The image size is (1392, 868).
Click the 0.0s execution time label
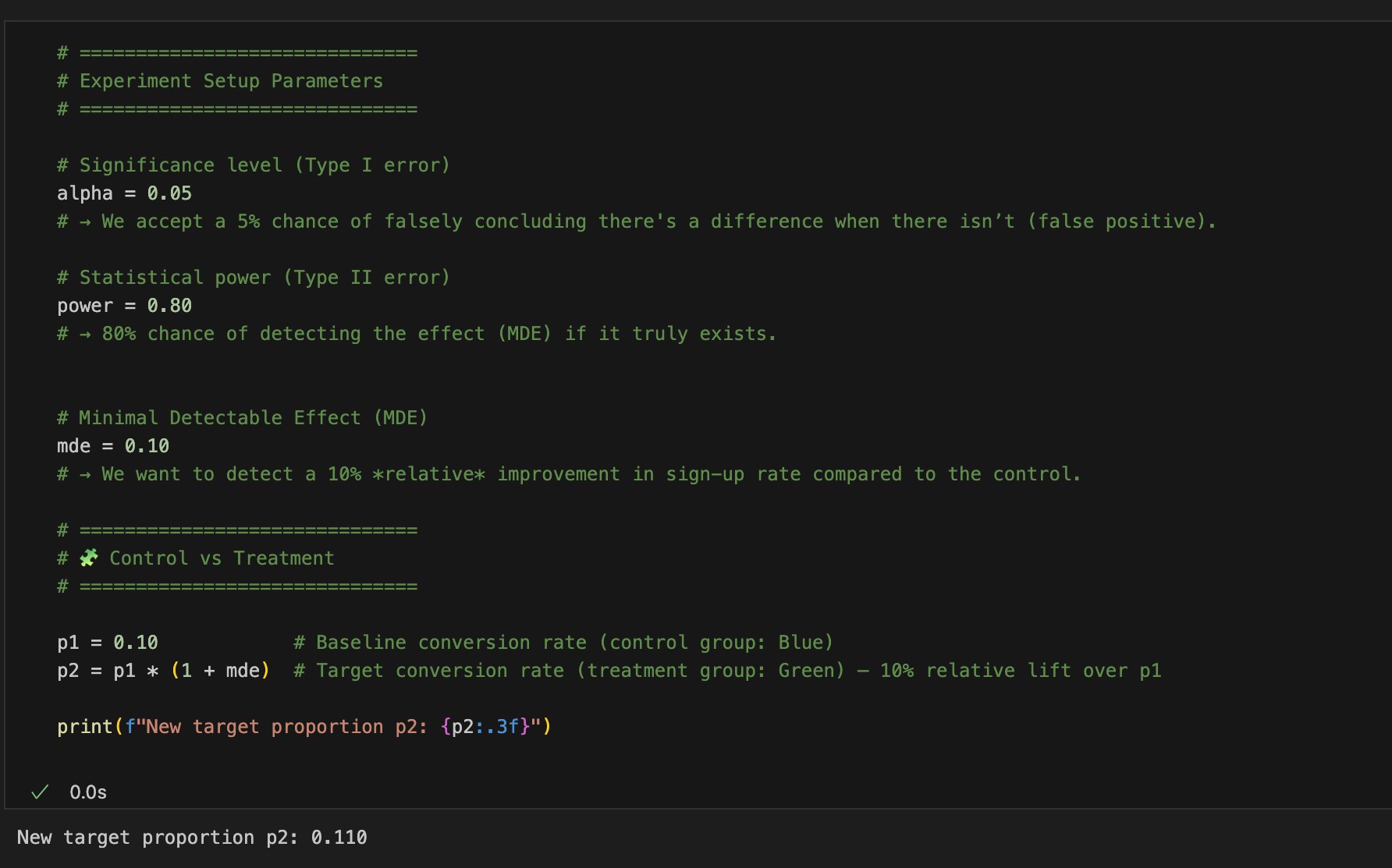pos(88,792)
